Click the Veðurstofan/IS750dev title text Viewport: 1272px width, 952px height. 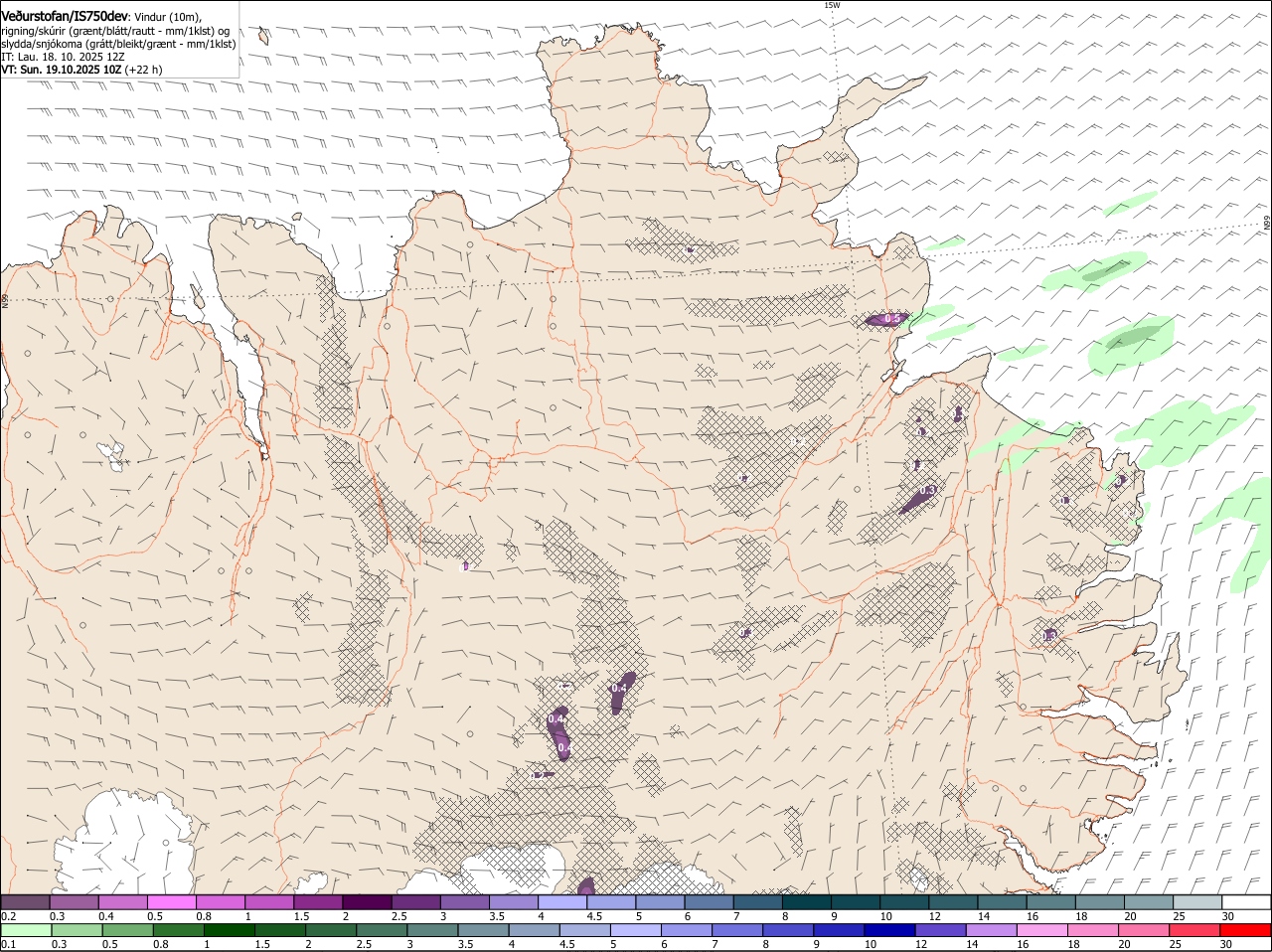65,17
